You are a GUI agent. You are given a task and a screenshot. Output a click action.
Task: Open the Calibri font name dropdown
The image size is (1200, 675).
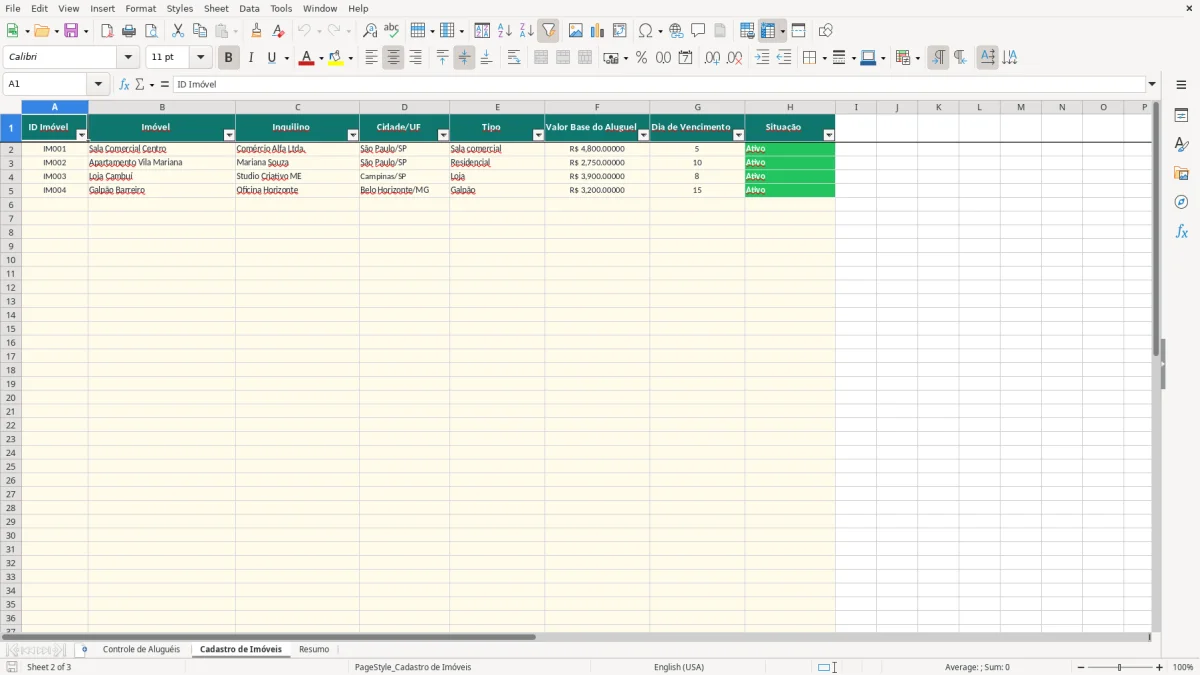[128, 58]
